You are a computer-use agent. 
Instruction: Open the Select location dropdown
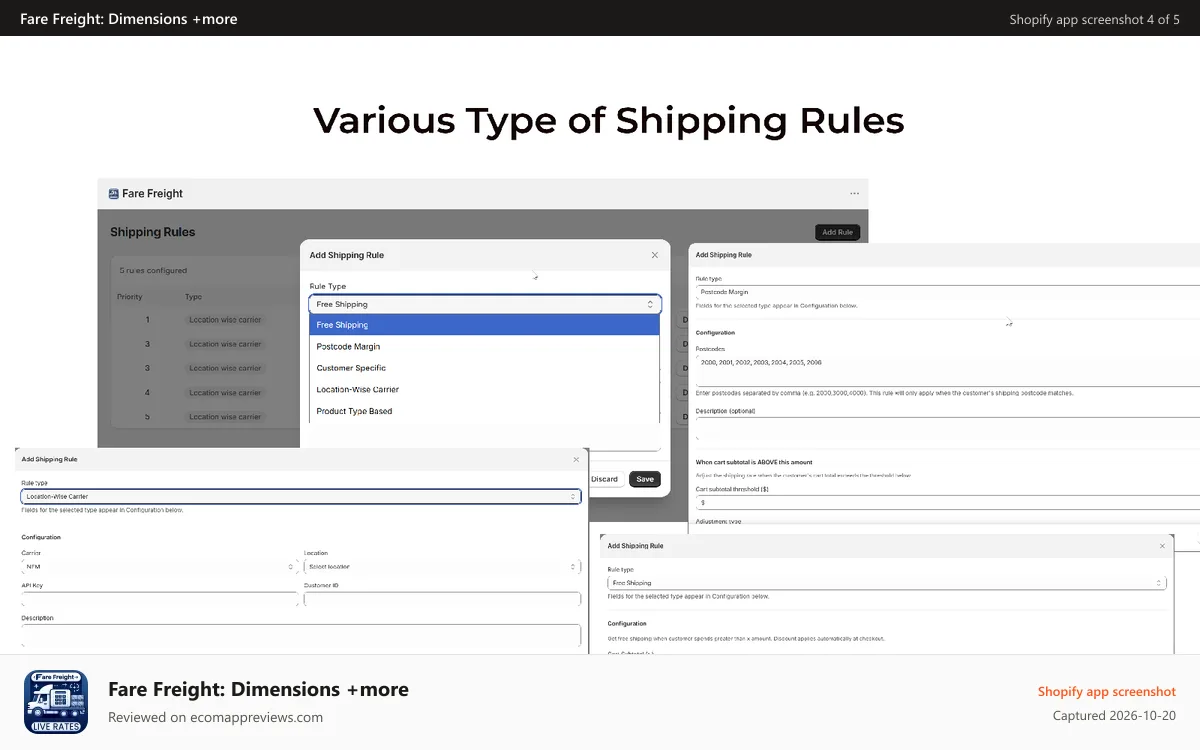point(442,566)
